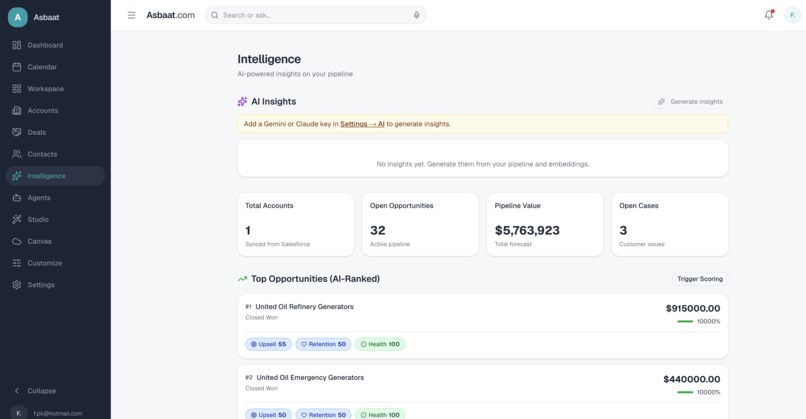This screenshot has height=419, width=806.
Task: Click green progress bar beside $915000.00
Action: 685,321
